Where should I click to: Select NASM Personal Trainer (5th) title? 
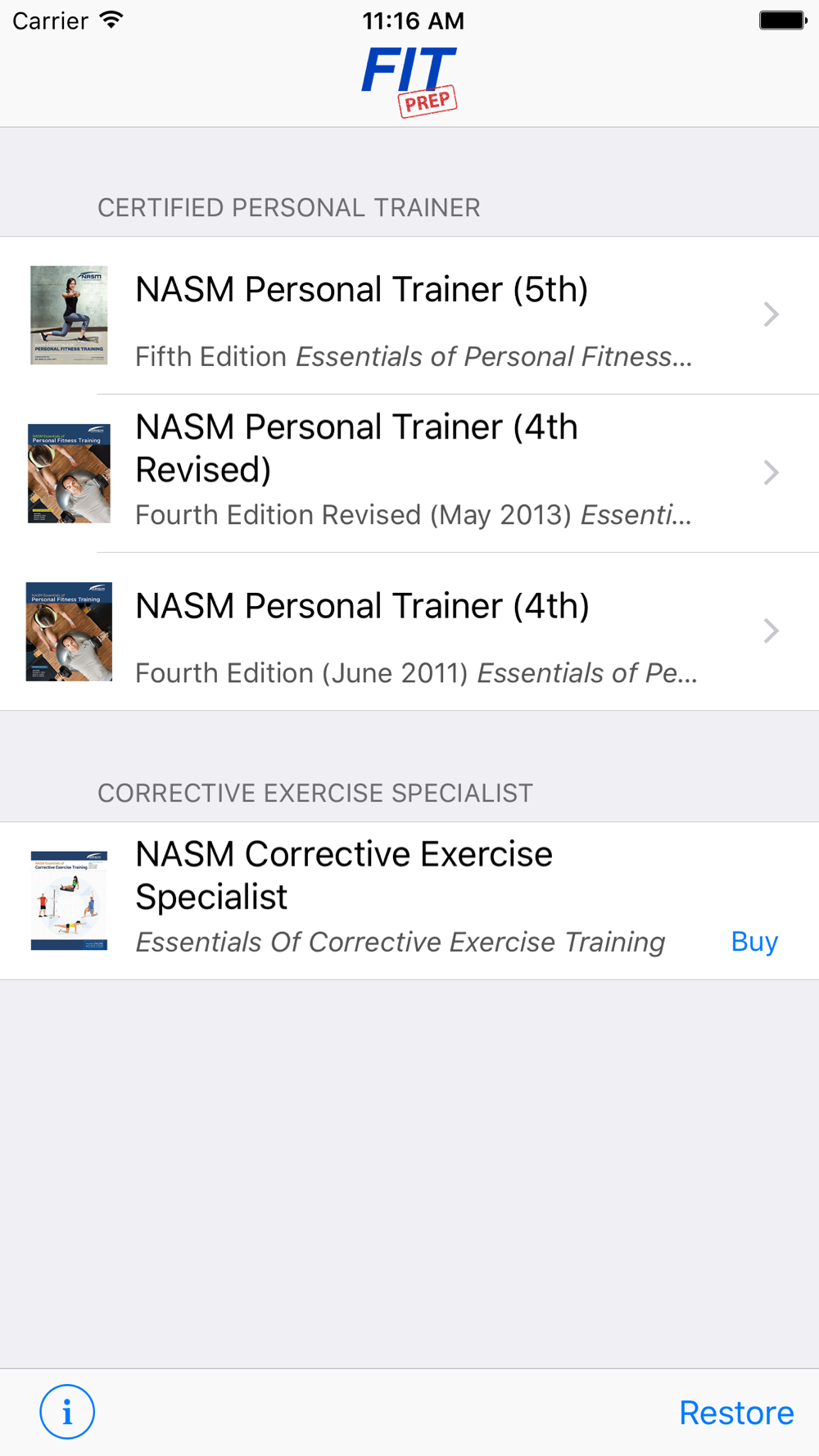(362, 290)
